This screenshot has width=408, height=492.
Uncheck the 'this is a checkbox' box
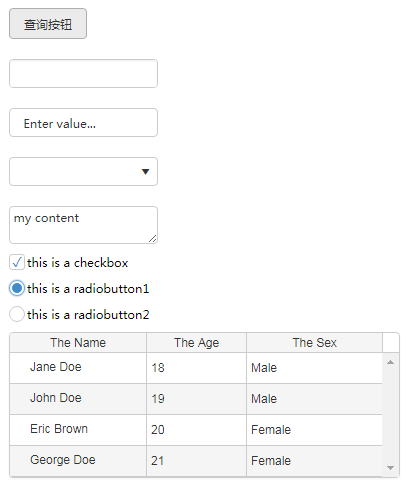[x=17, y=262]
